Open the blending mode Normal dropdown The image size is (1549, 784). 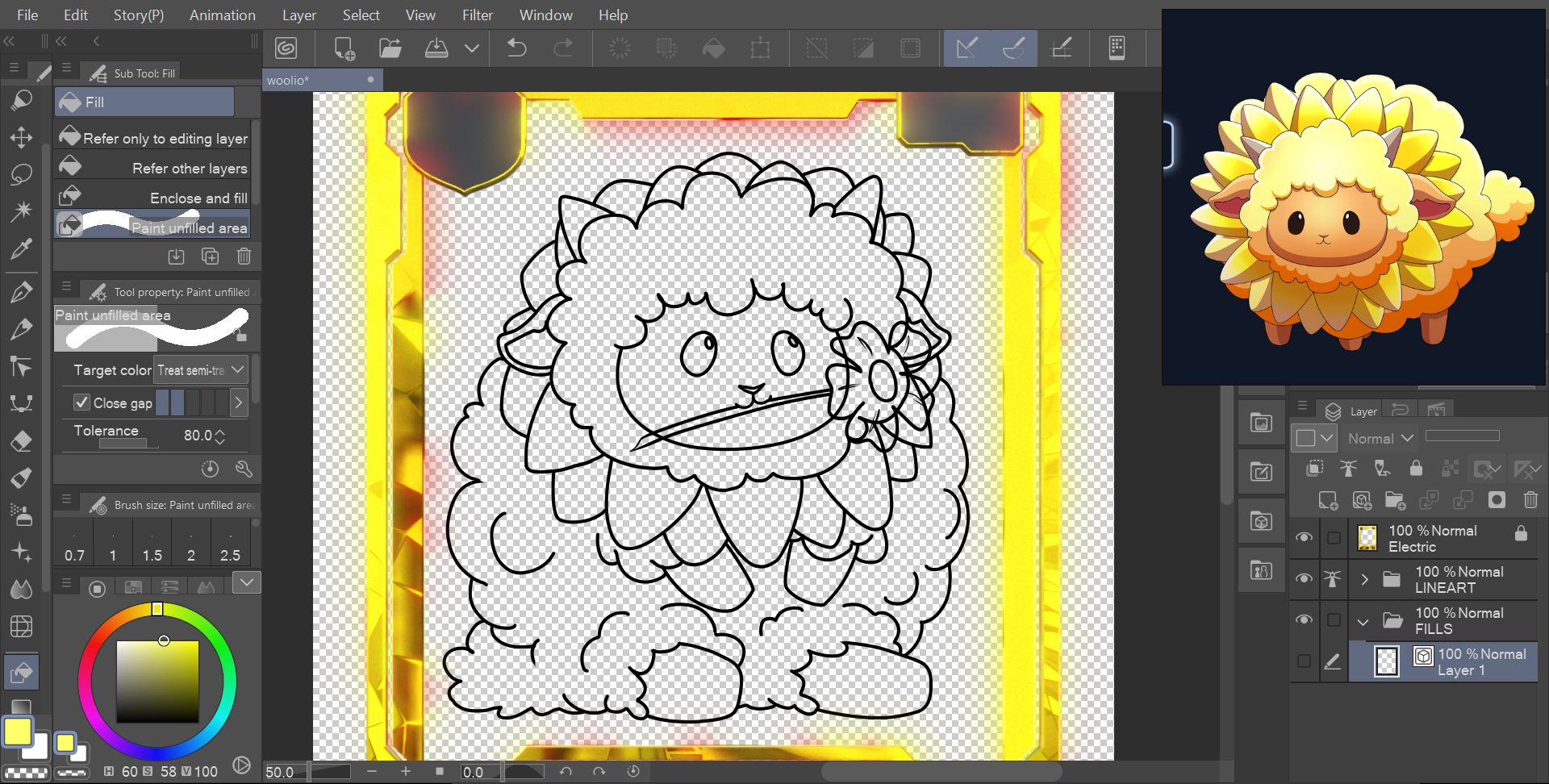[x=1380, y=438]
